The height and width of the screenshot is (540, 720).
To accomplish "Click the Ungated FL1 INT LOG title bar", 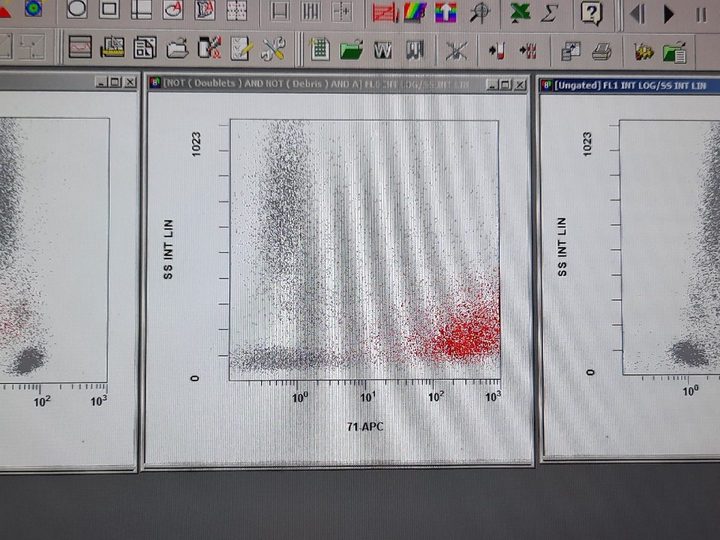I will pos(630,85).
